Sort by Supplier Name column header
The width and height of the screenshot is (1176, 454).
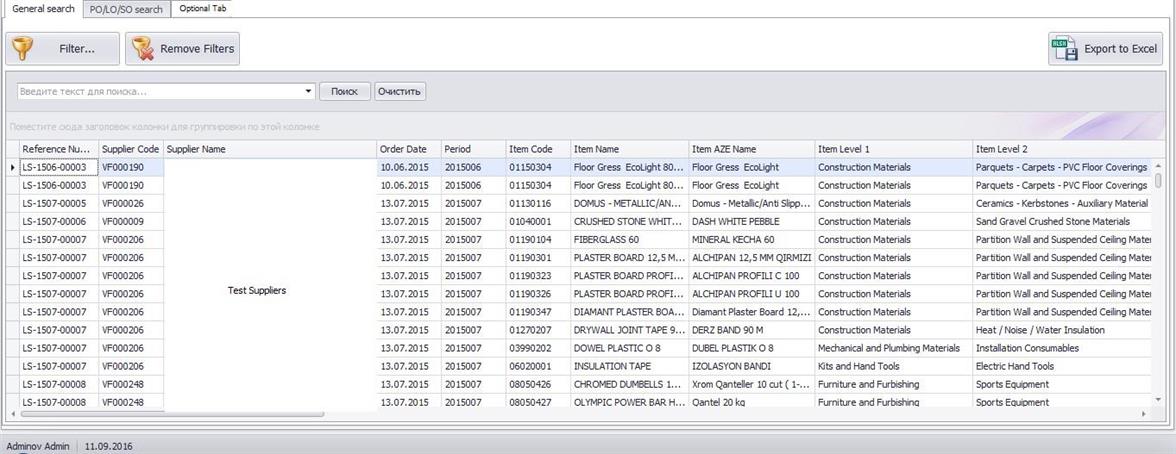(x=269, y=149)
